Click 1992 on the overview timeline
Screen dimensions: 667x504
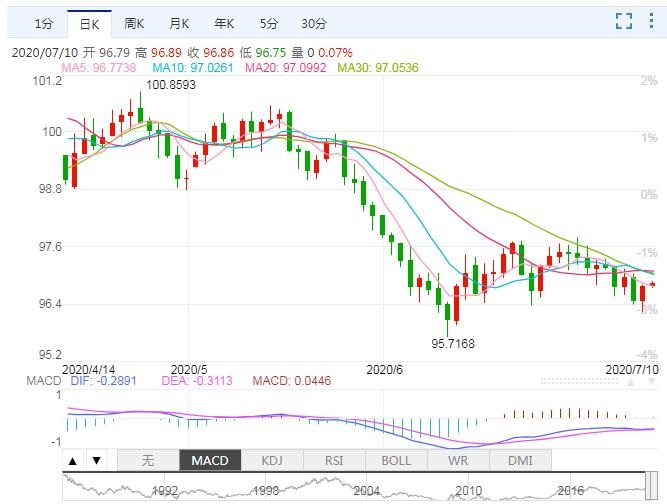click(x=165, y=491)
